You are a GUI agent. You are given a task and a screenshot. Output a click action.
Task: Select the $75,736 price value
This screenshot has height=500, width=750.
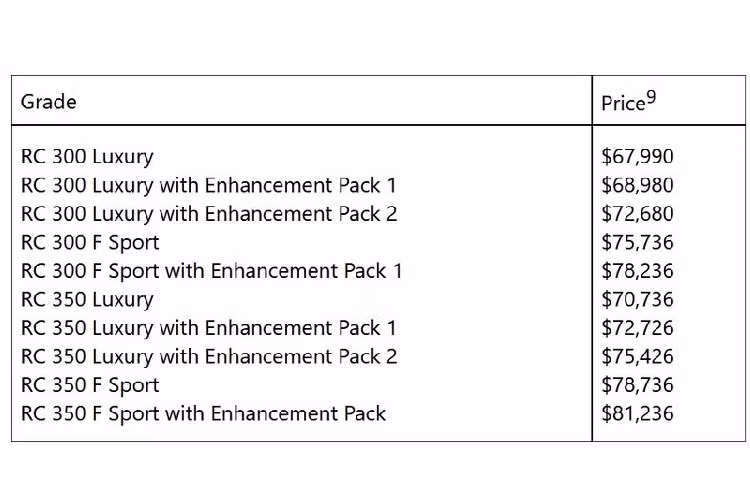637,242
